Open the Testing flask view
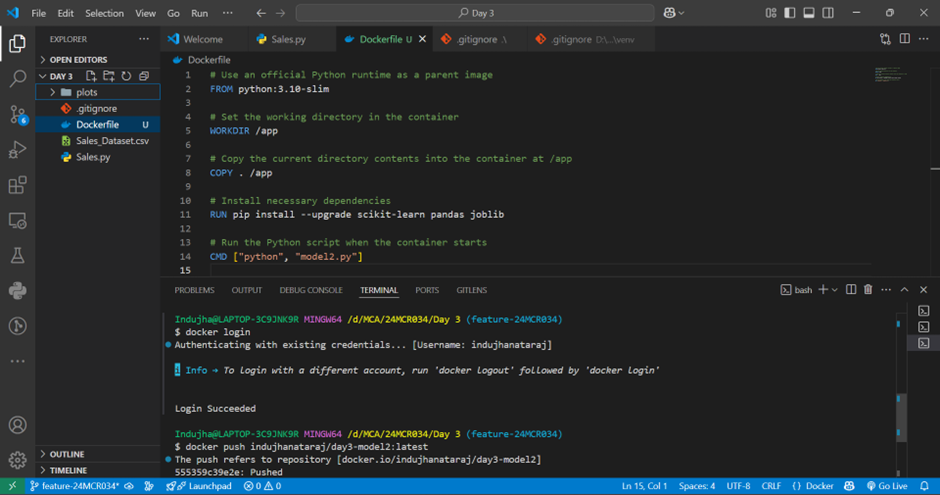 pyautogui.click(x=17, y=256)
